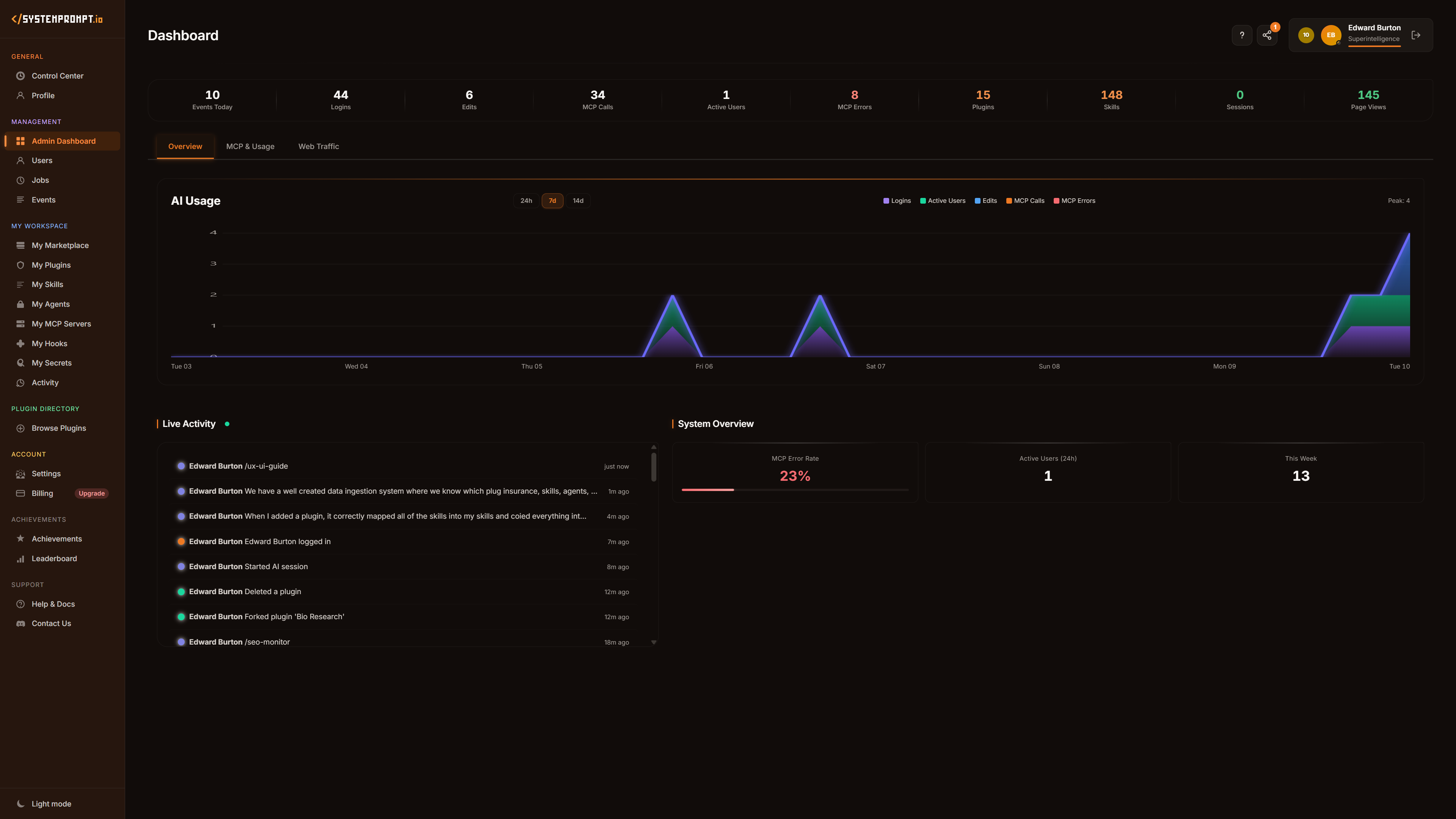The height and width of the screenshot is (819, 1456).
Task: Switch to the MCP & Usage tab
Action: pyautogui.click(x=250, y=146)
